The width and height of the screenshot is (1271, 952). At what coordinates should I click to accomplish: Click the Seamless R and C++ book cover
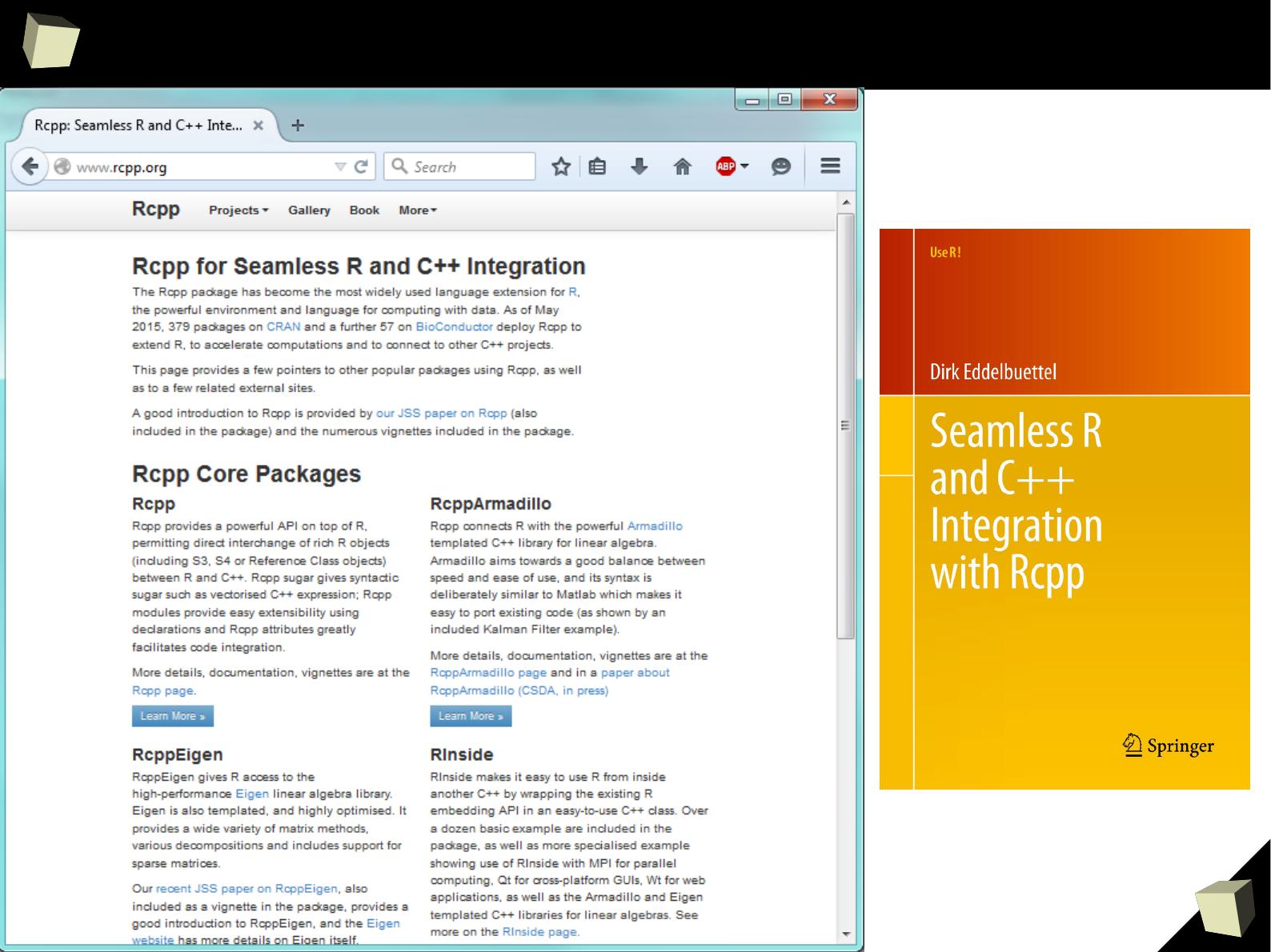point(1065,509)
